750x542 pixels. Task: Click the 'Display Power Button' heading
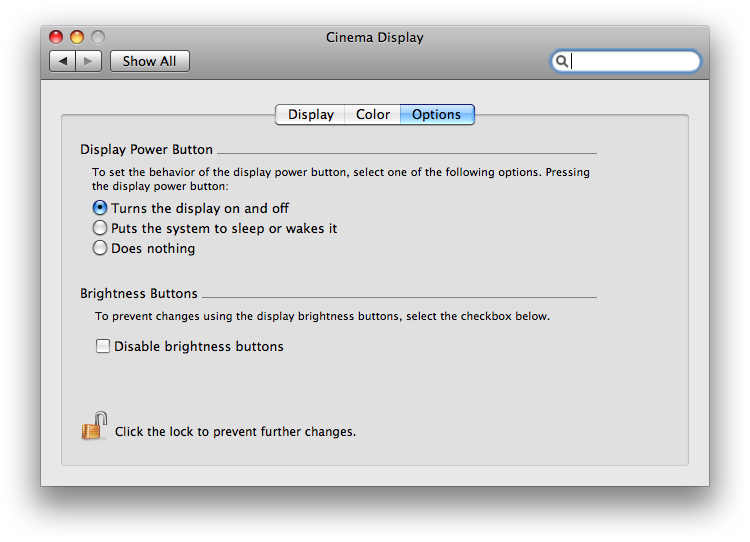(146, 150)
